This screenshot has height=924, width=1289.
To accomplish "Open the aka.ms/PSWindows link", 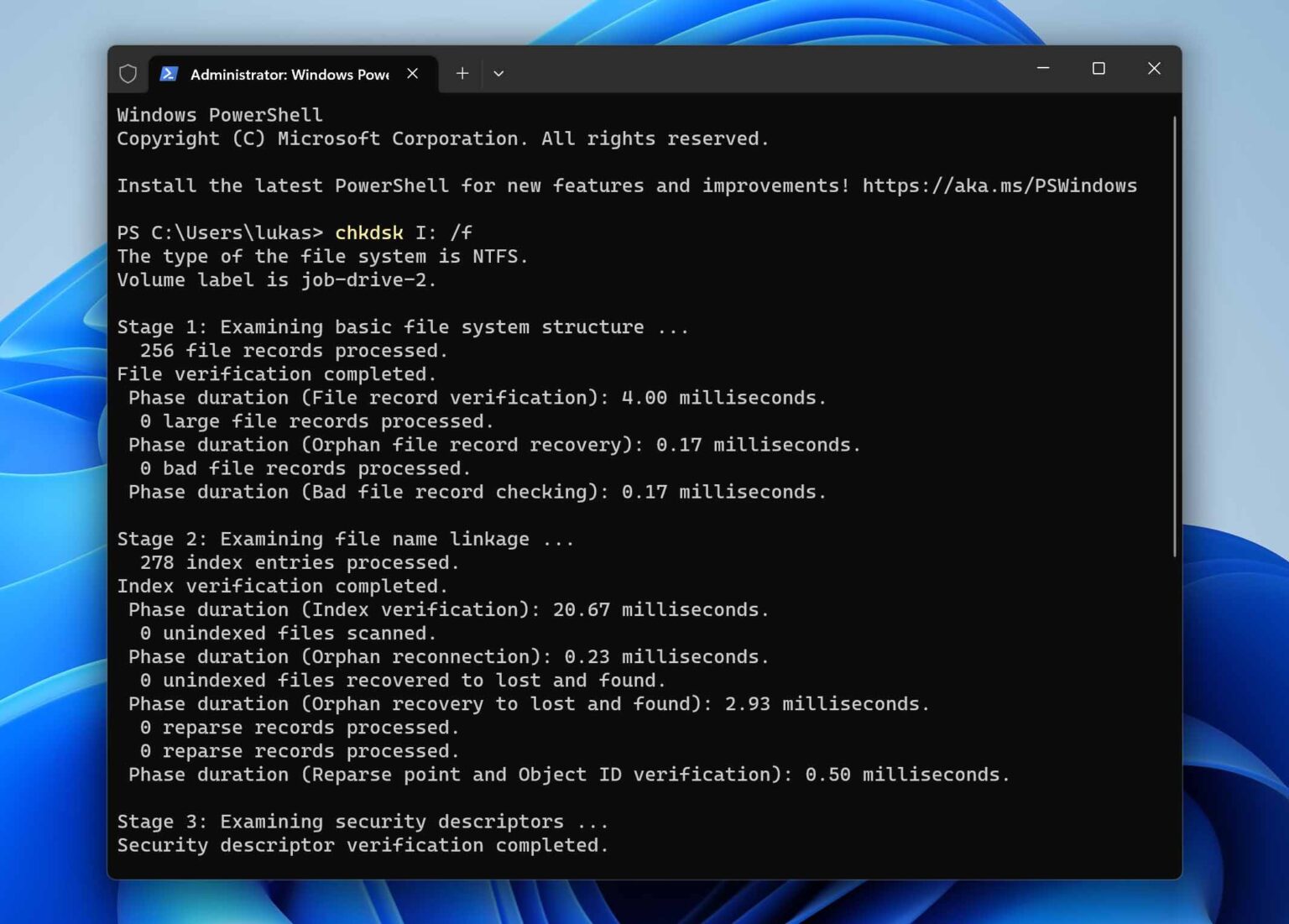I will 999,185.
